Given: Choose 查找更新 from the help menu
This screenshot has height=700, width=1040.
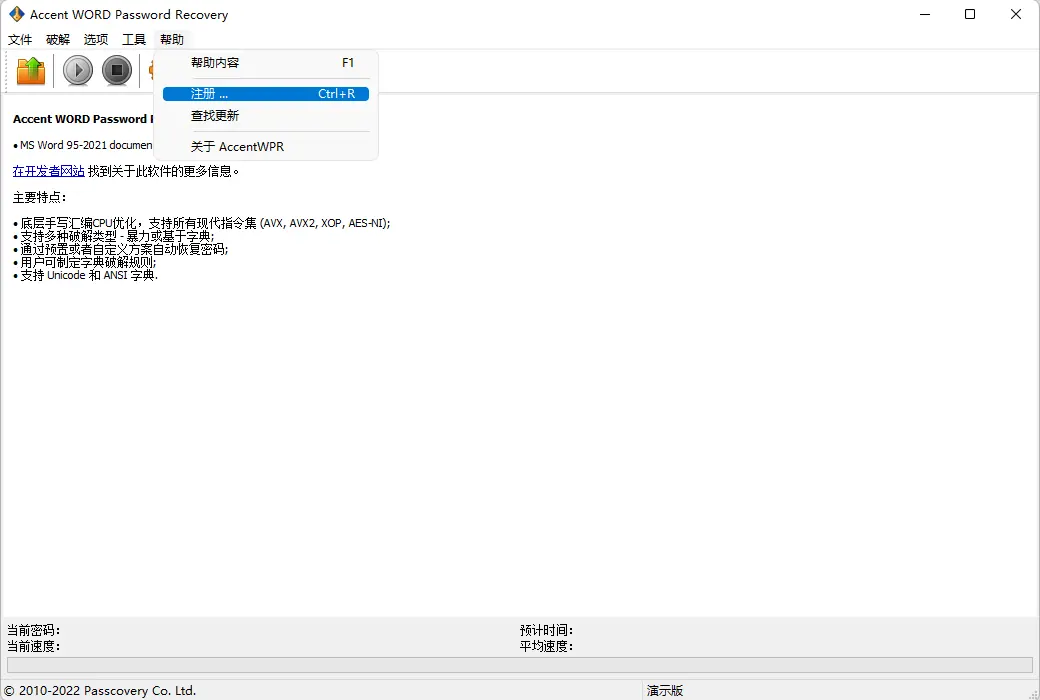Looking at the screenshot, I should (x=266, y=115).
